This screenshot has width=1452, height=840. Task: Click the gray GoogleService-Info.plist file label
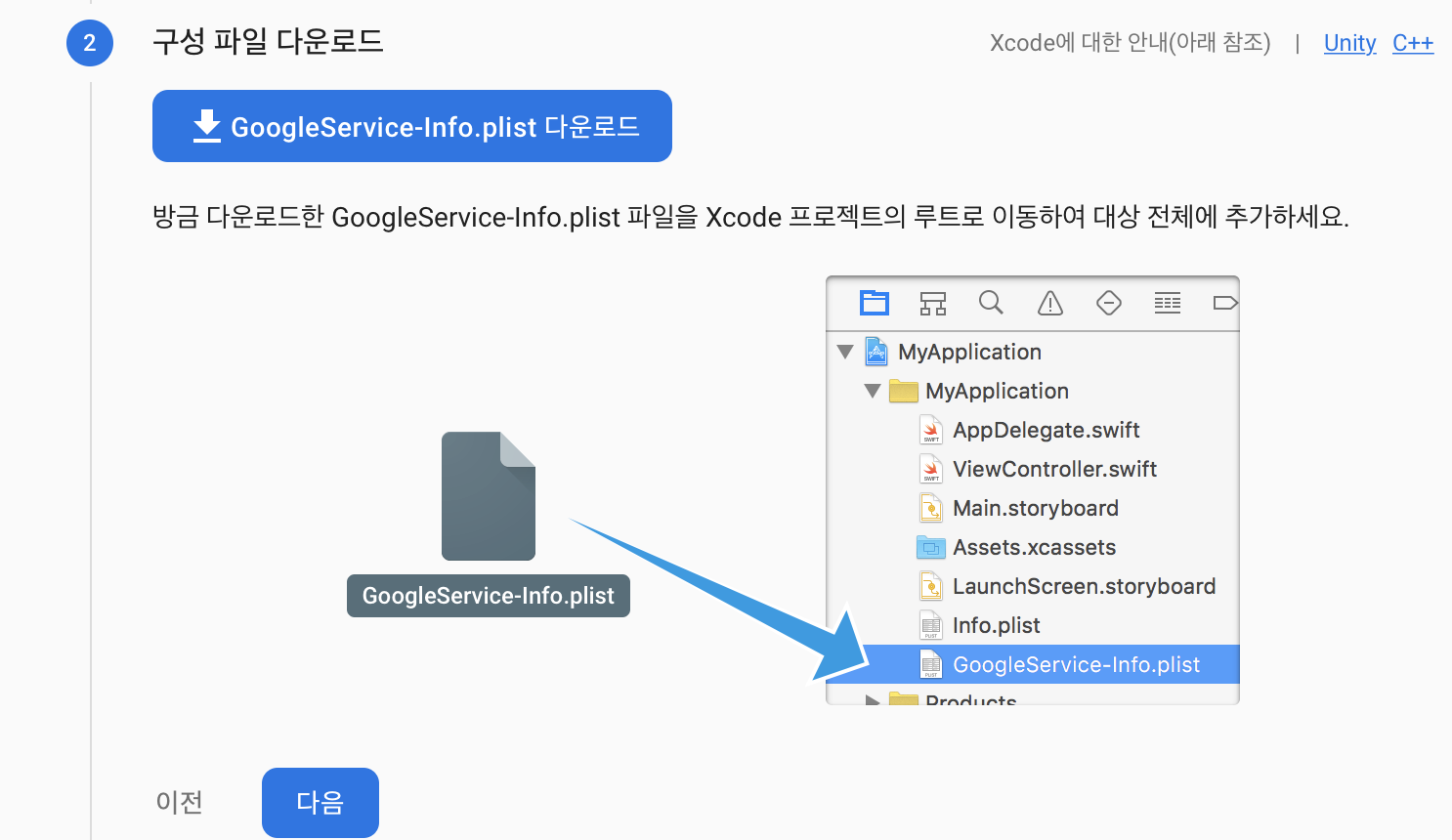point(489,596)
